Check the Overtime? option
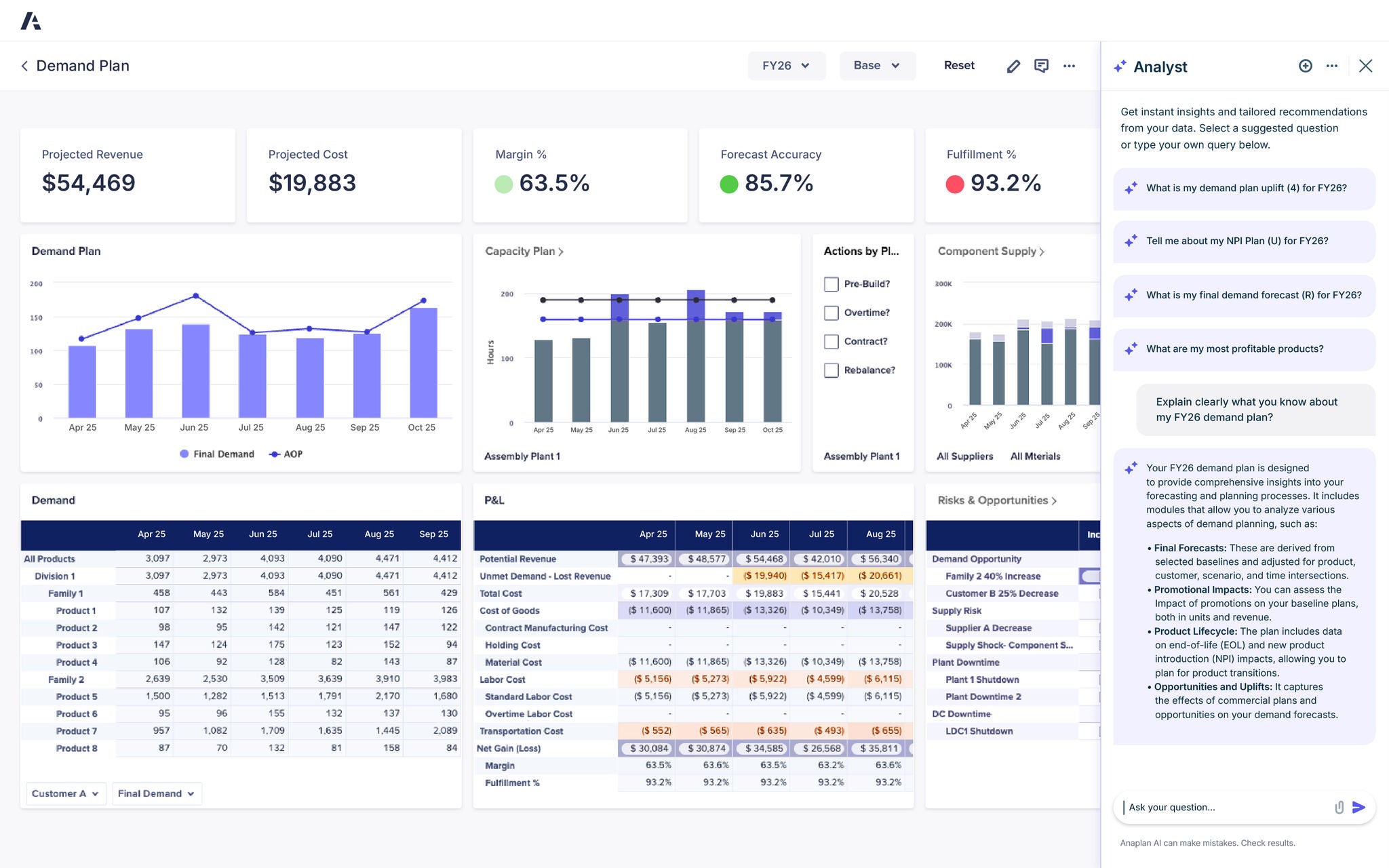Viewport: 1389px width, 868px height. [831, 313]
